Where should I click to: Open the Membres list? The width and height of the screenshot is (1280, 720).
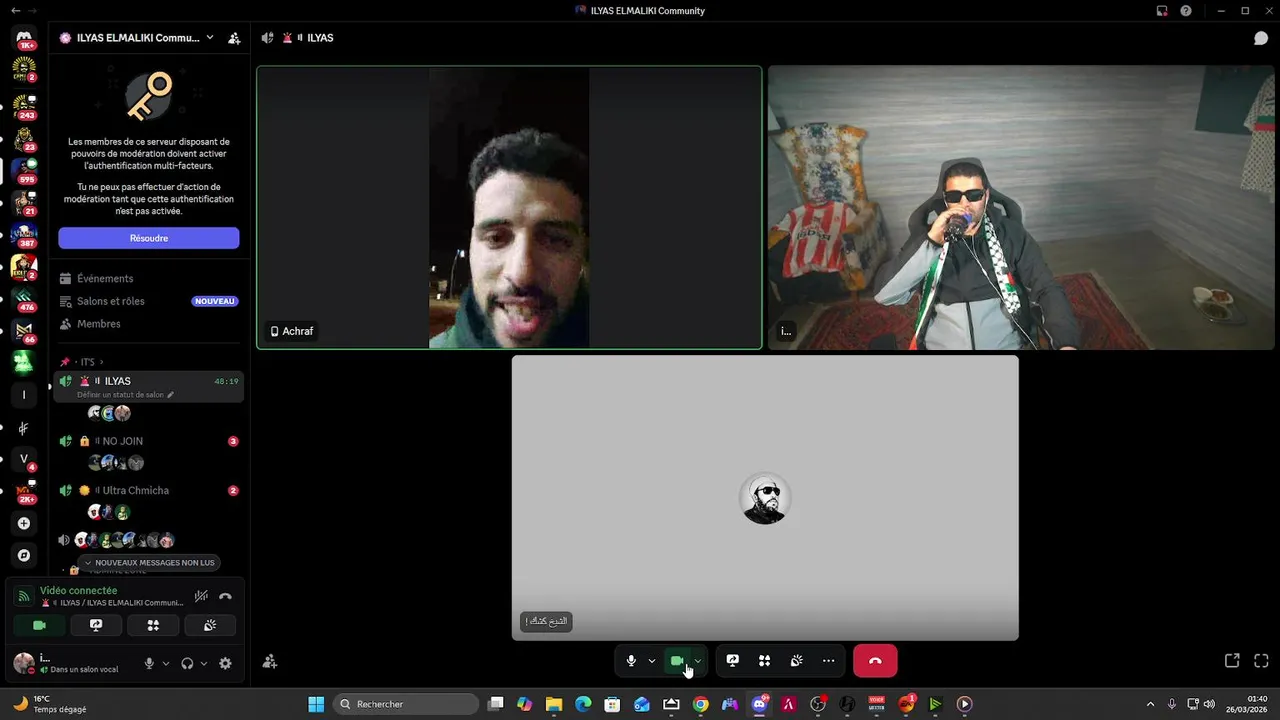[x=149, y=324]
